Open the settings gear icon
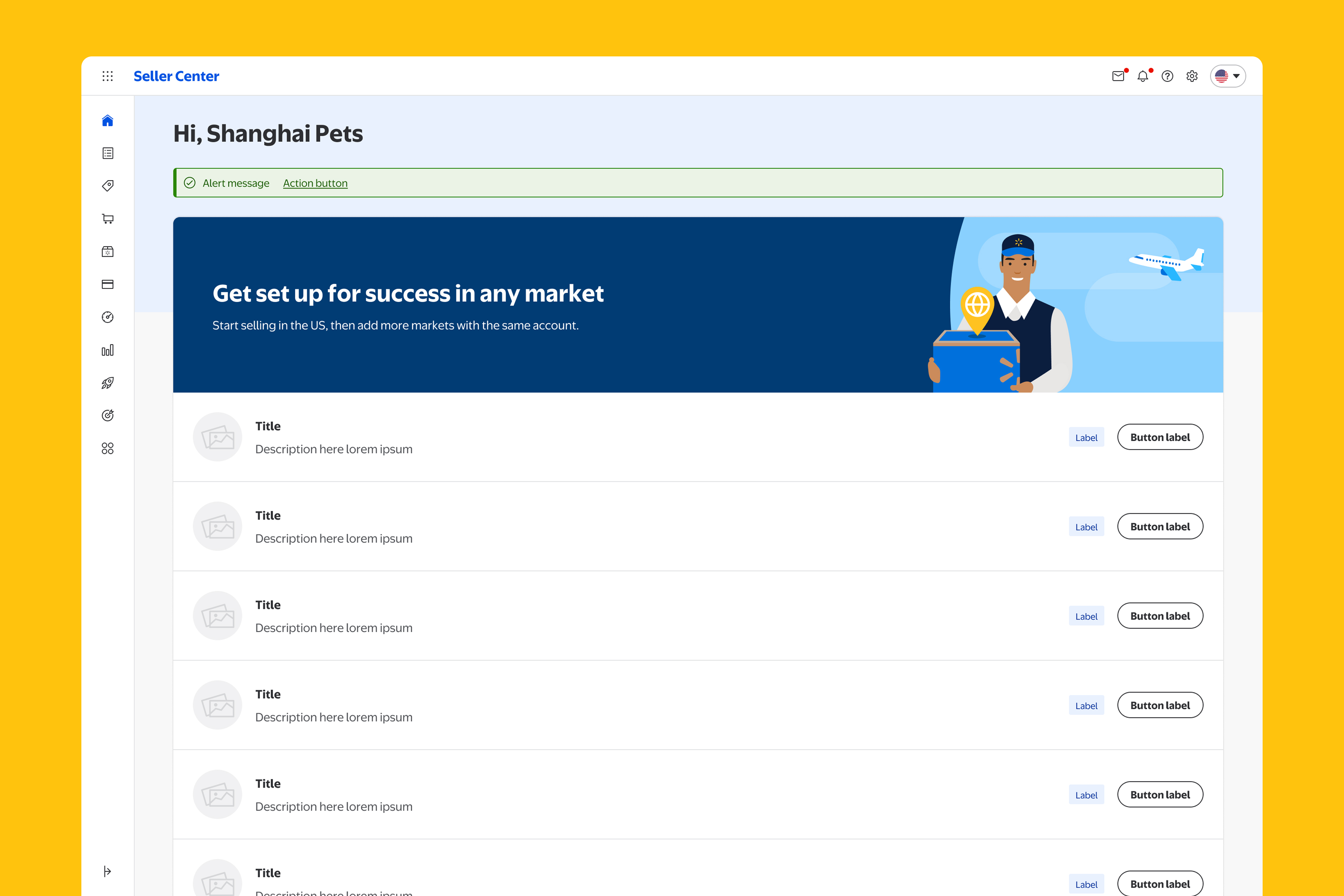This screenshot has height=896, width=1344. [1192, 76]
